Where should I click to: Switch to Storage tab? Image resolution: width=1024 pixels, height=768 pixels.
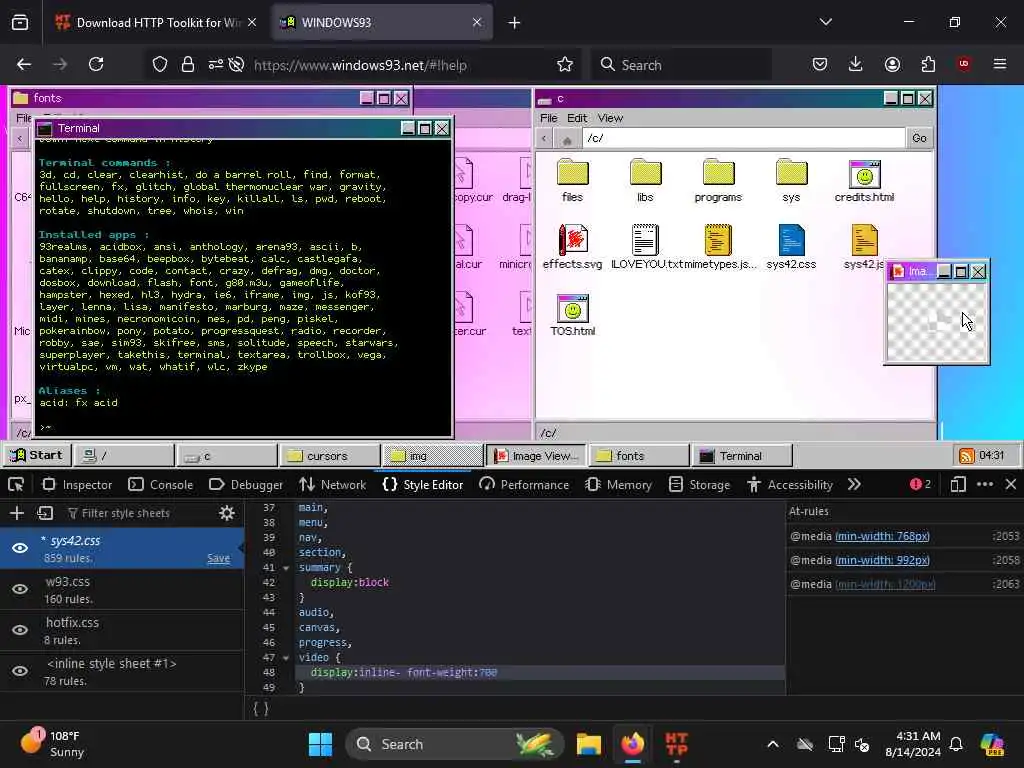pos(701,485)
